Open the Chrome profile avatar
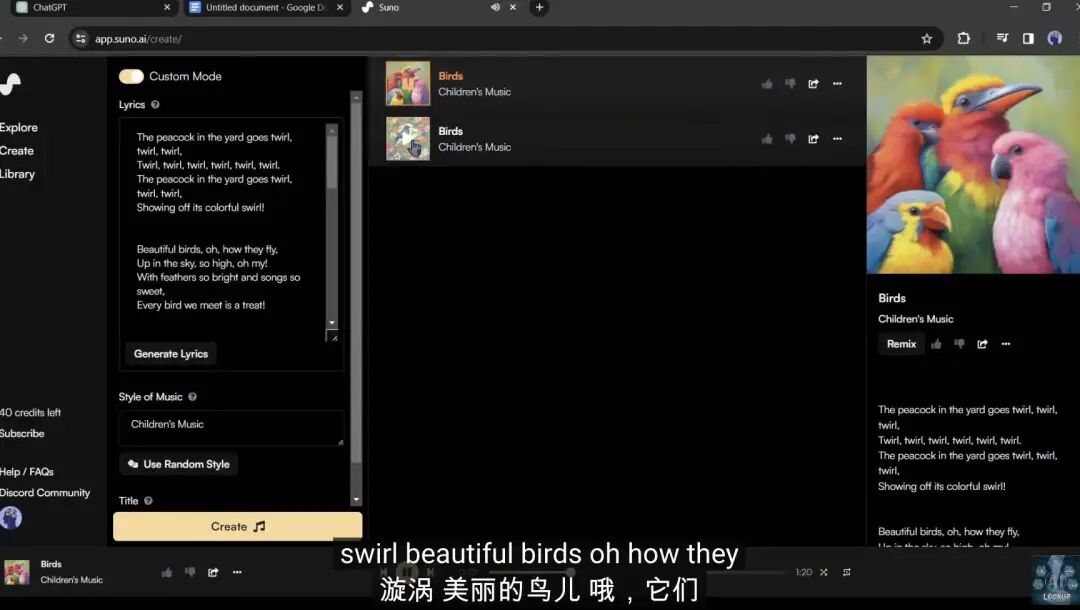1080x610 pixels. [1055, 39]
